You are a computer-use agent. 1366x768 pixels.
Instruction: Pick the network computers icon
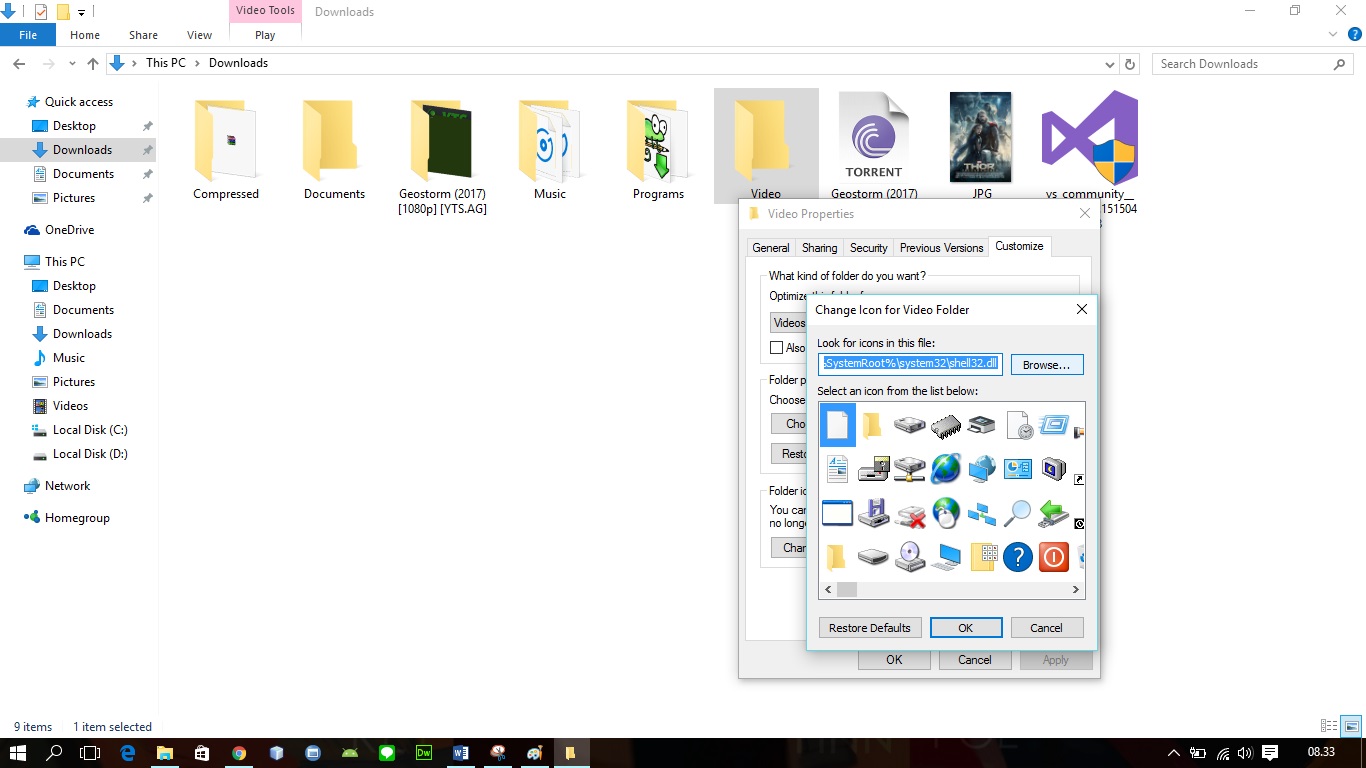click(981, 514)
